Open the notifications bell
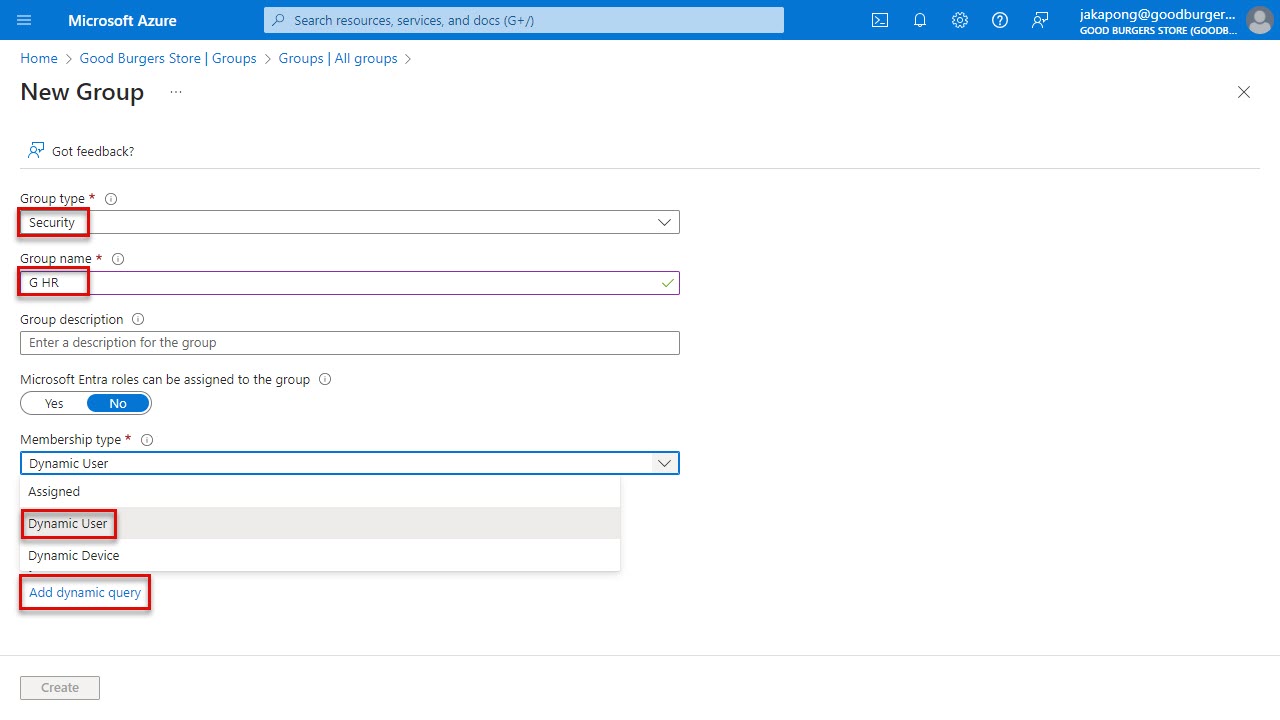 (x=919, y=20)
